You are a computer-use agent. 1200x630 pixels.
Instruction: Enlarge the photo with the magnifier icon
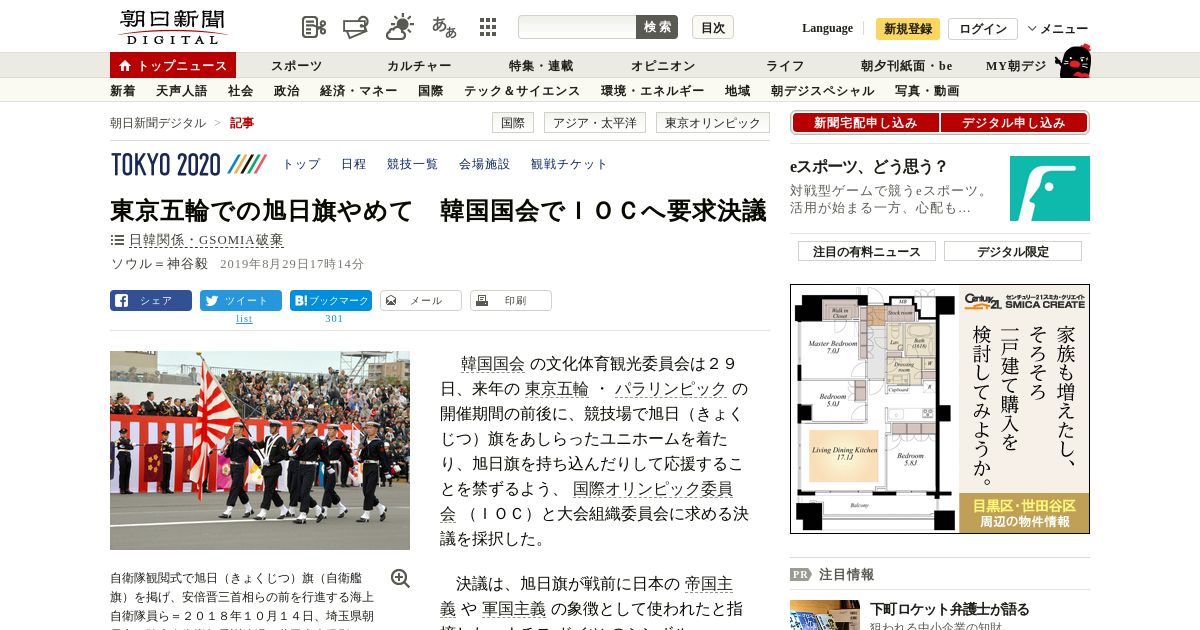coord(400,578)
